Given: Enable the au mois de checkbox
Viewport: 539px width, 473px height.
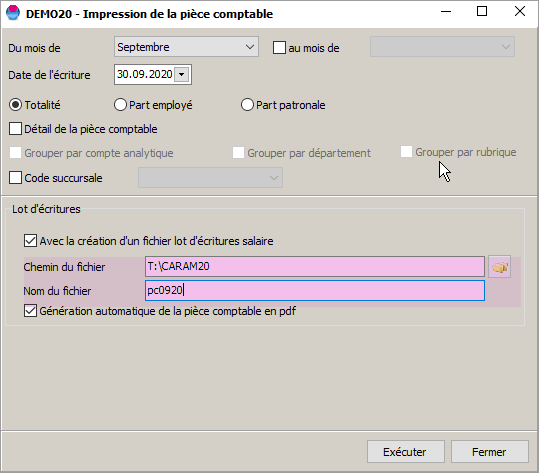Looking at the screenshot, I should 279,47.
